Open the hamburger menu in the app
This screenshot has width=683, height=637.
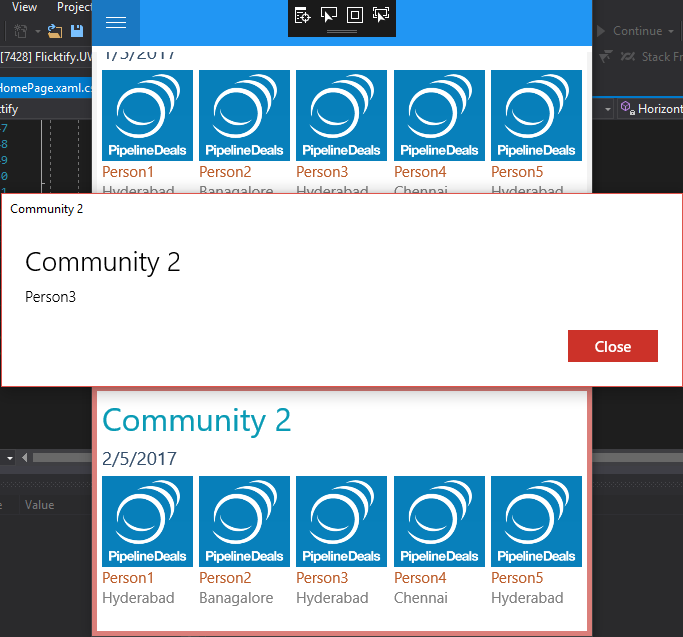click(116, 22)
